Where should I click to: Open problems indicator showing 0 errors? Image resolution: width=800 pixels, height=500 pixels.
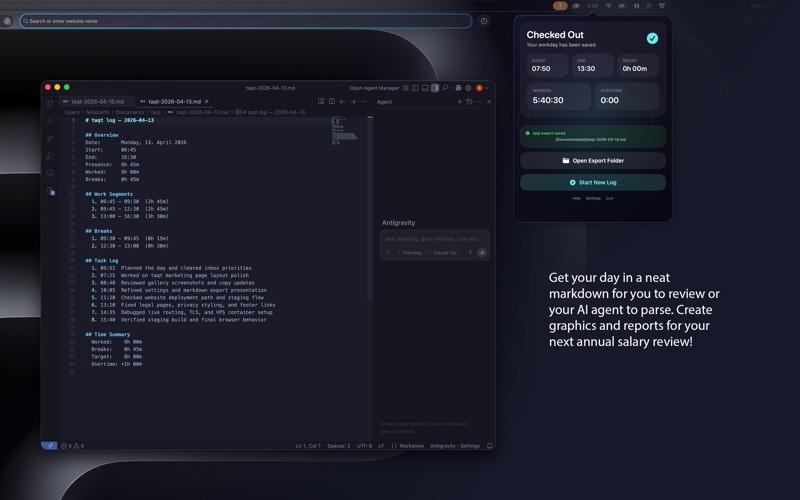tap(72, 446)
